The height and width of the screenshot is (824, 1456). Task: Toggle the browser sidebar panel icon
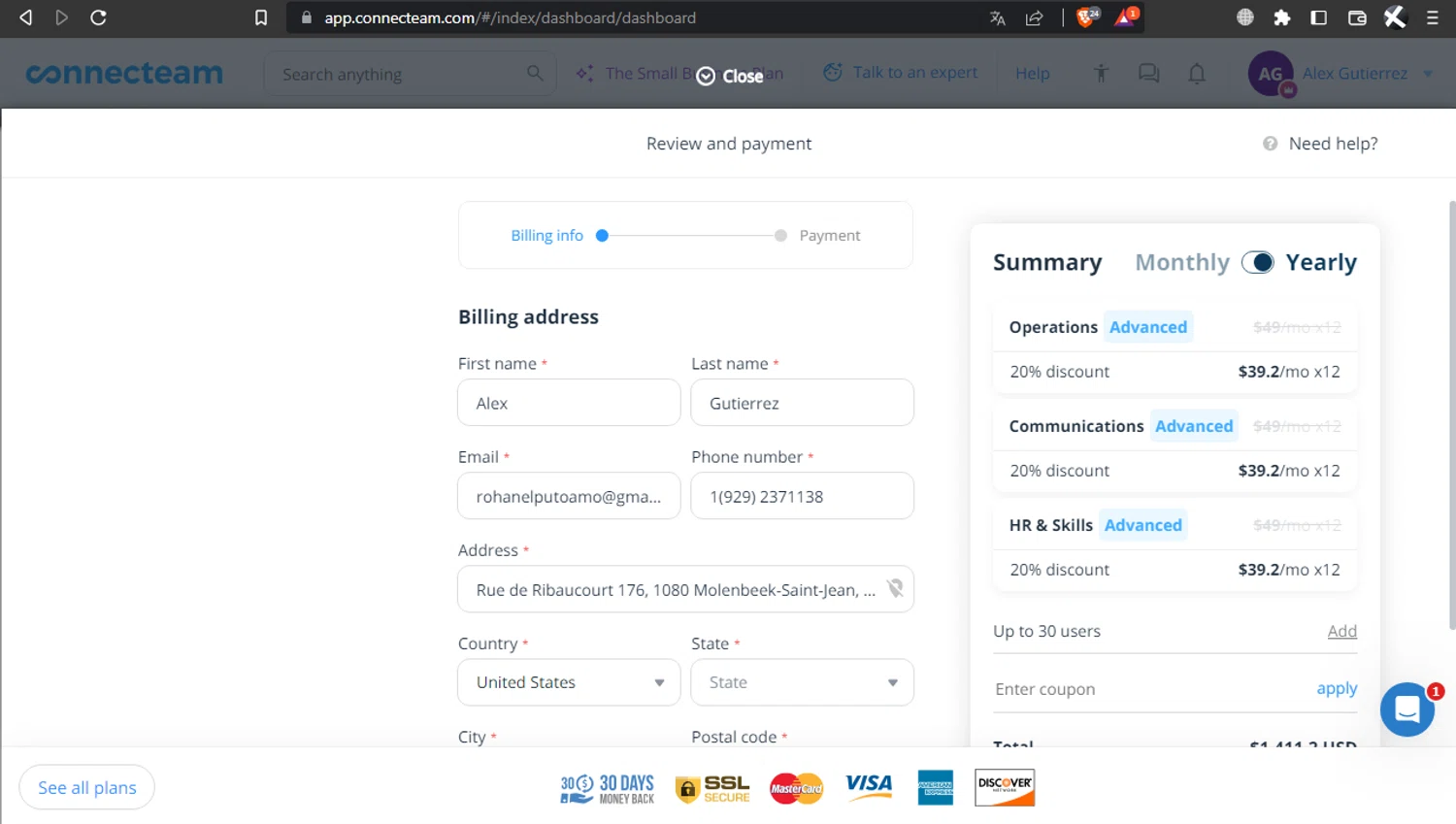tap(1319, 17)
